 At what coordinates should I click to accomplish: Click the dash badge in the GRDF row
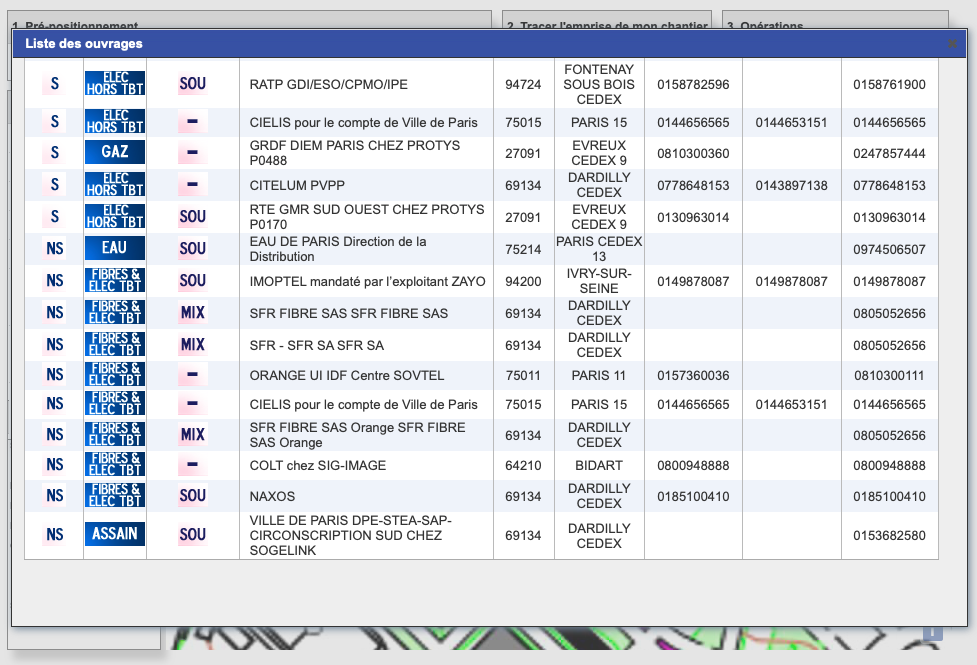(x=193, y=153)
